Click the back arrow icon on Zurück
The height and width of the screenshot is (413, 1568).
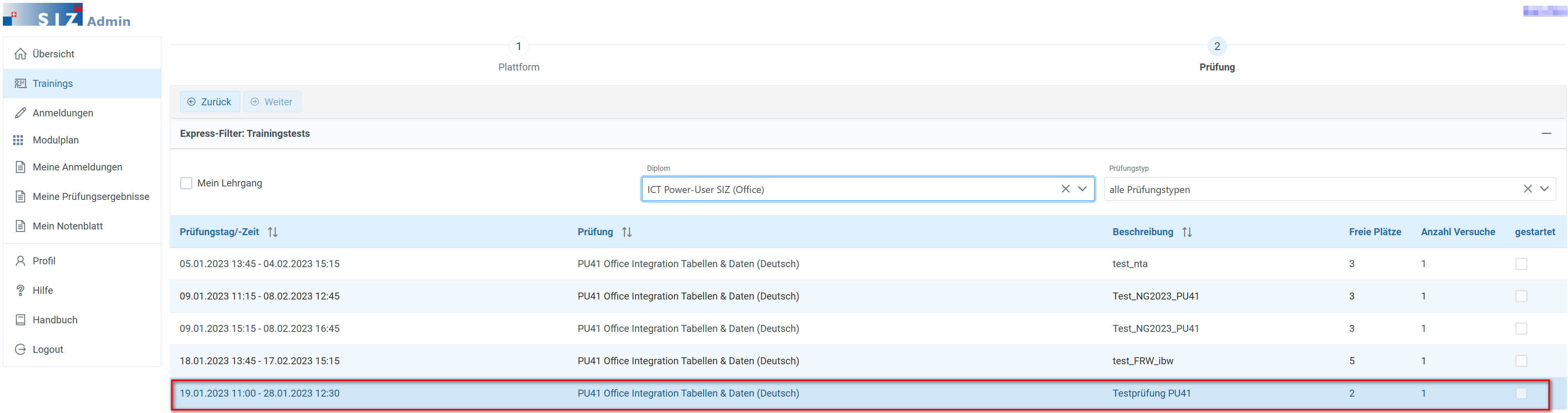tap(191, 102)
